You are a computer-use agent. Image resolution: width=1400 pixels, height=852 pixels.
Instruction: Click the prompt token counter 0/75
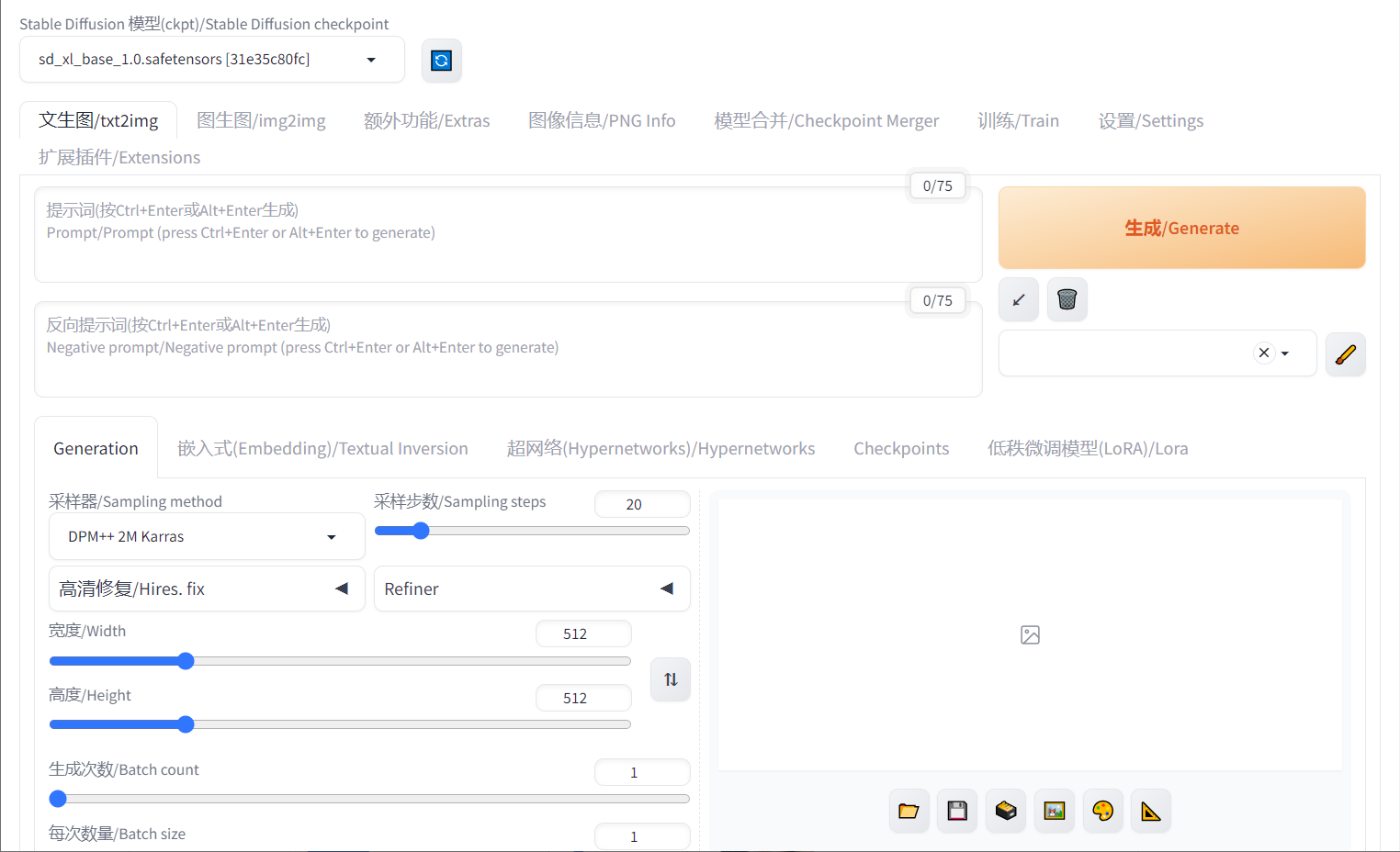click(937, 185)
